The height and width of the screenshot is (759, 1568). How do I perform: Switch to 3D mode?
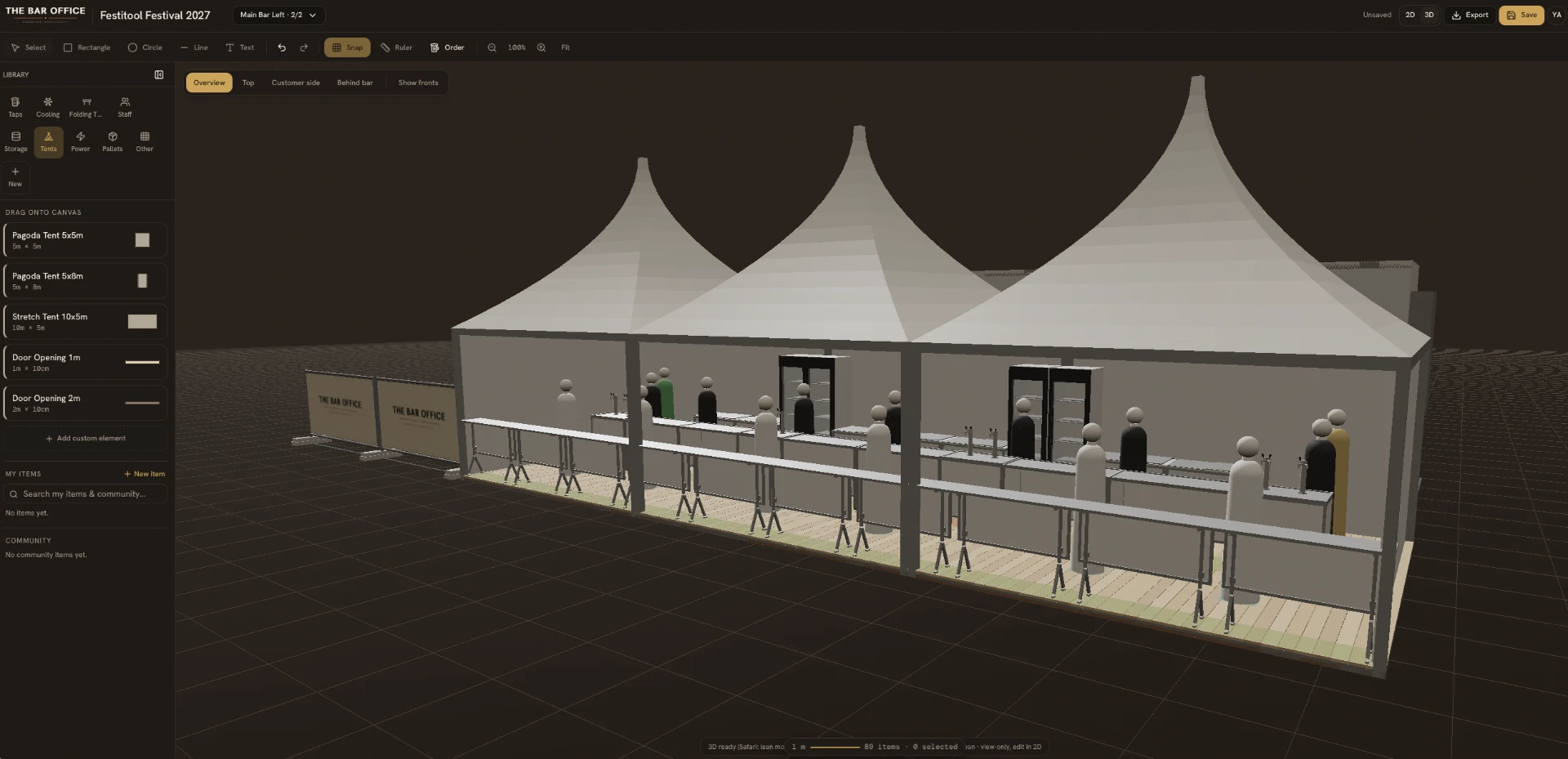click(1429, 15)
